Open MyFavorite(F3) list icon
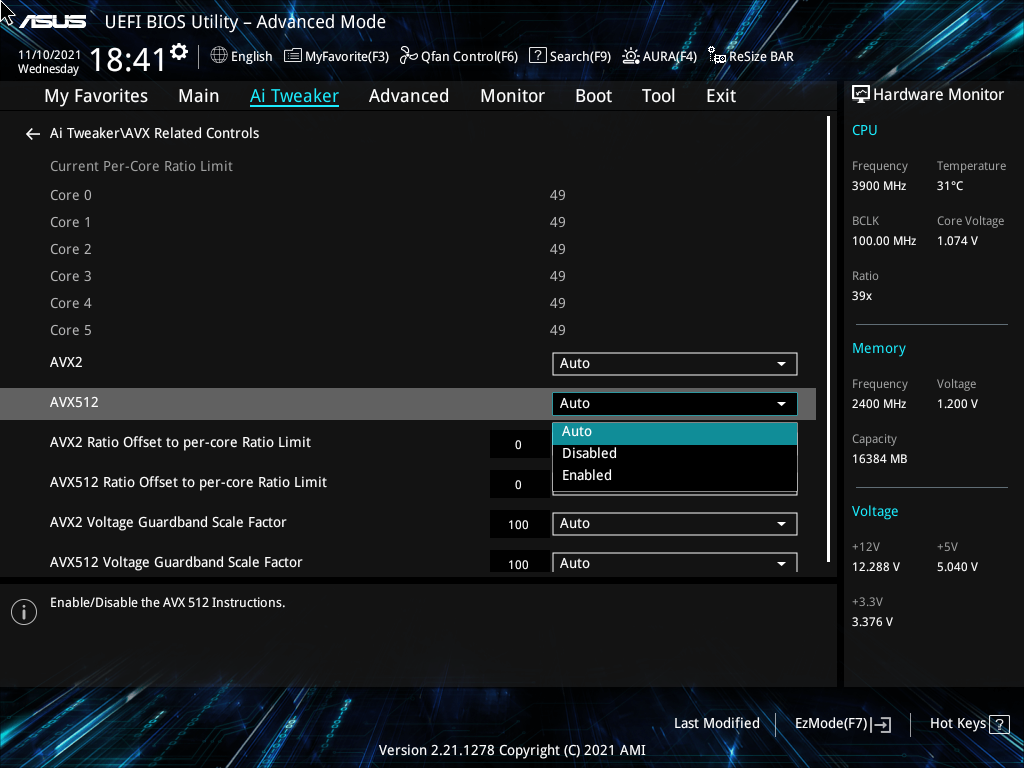 (293, 56)
